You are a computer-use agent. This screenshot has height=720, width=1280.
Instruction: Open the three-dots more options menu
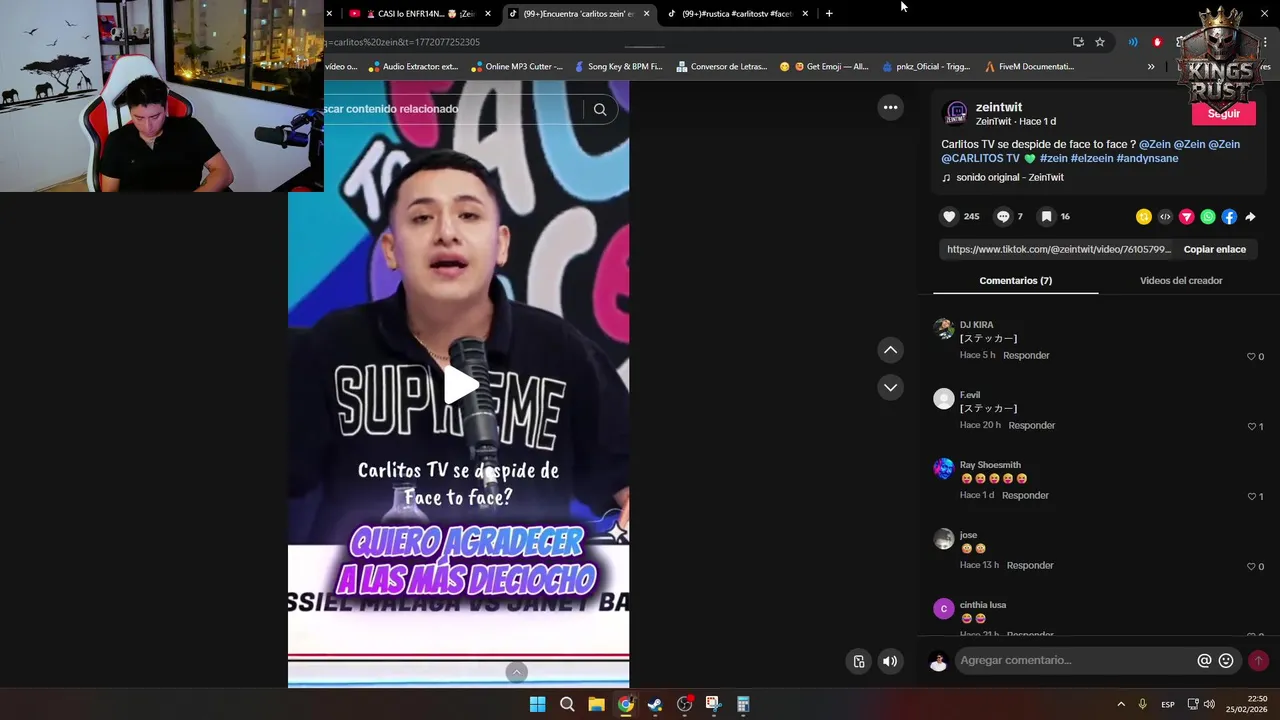coord(890,107)
